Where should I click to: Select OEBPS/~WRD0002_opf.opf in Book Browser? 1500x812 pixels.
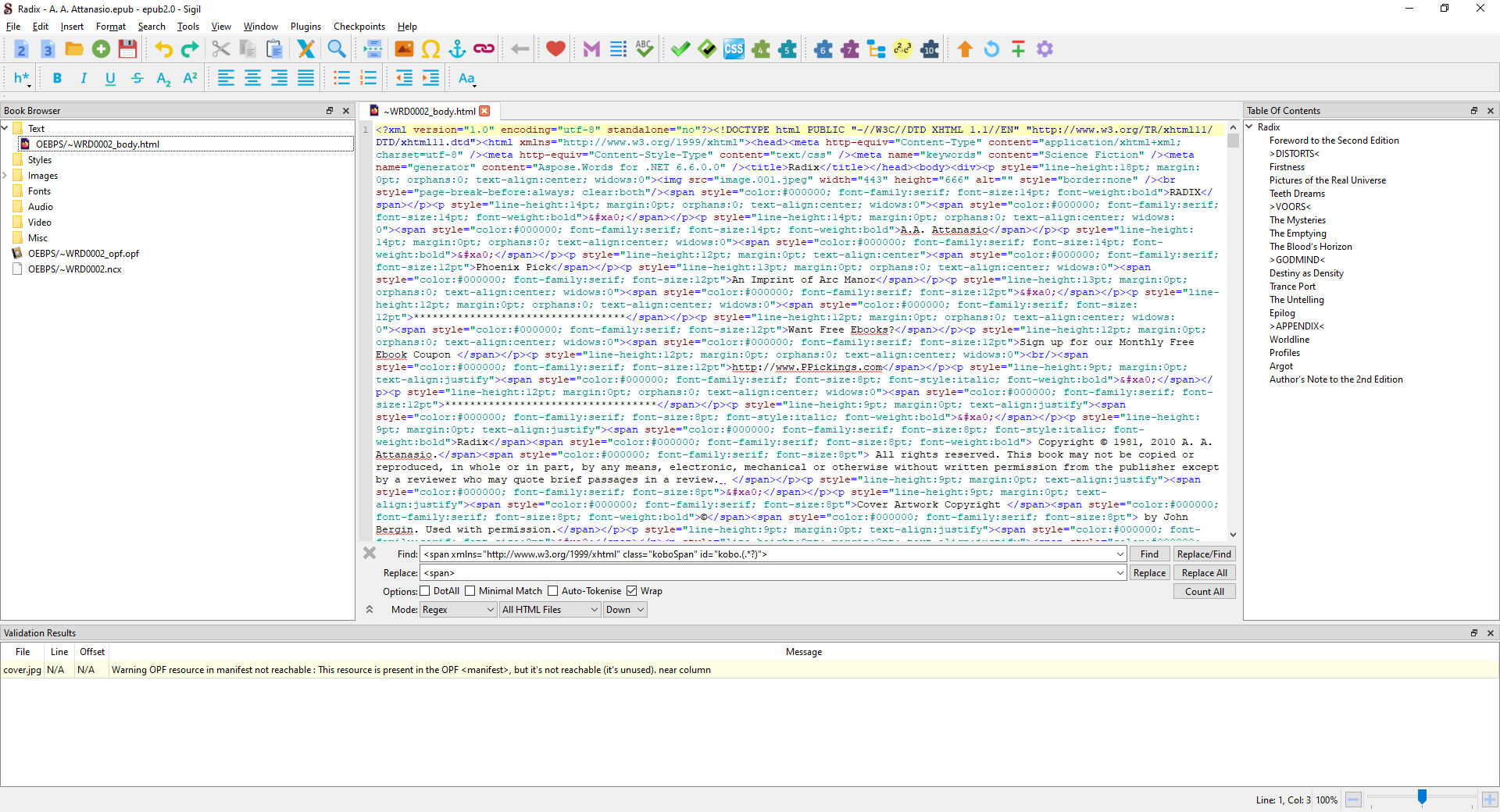pyautogui.click(x=84, y=254)
